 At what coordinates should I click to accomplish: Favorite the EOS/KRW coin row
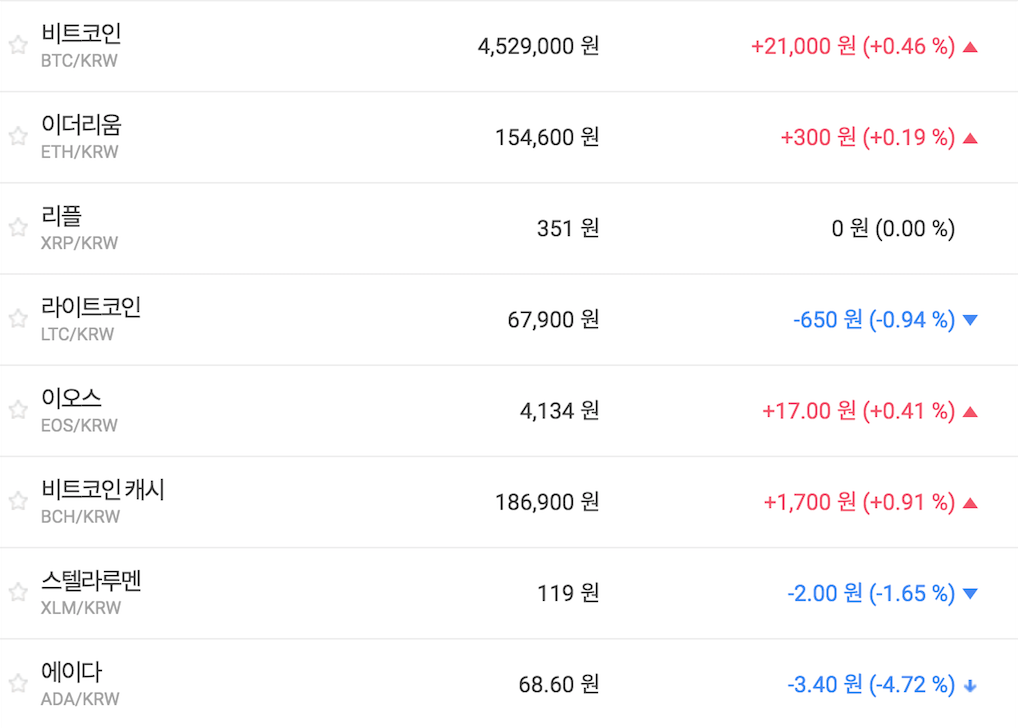point(18,409)
